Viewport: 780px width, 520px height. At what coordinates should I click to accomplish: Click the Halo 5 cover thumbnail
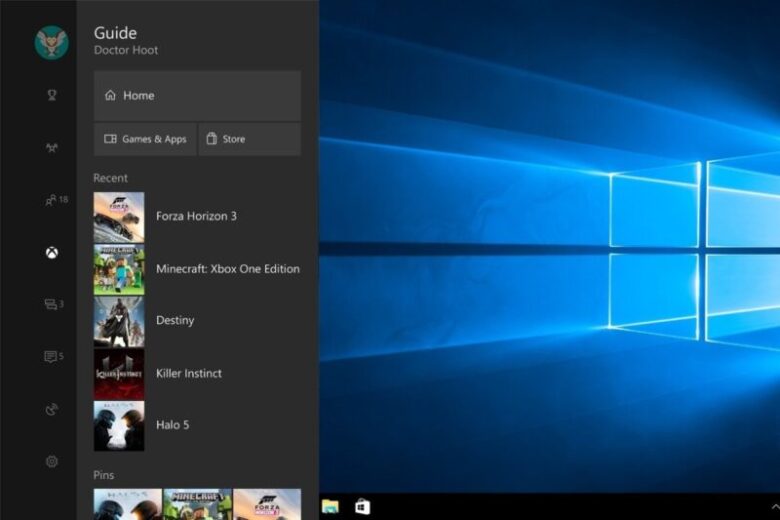pyautogui.click(x=119, y=426)
